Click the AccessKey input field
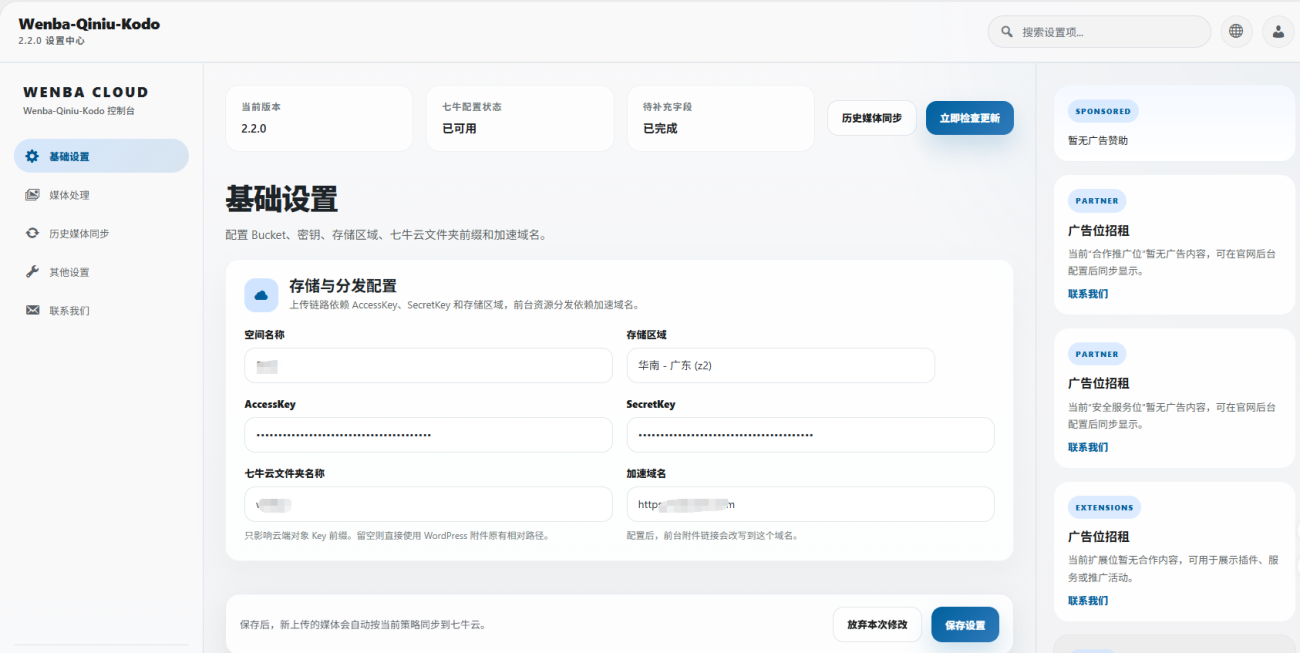 (428, 434)
